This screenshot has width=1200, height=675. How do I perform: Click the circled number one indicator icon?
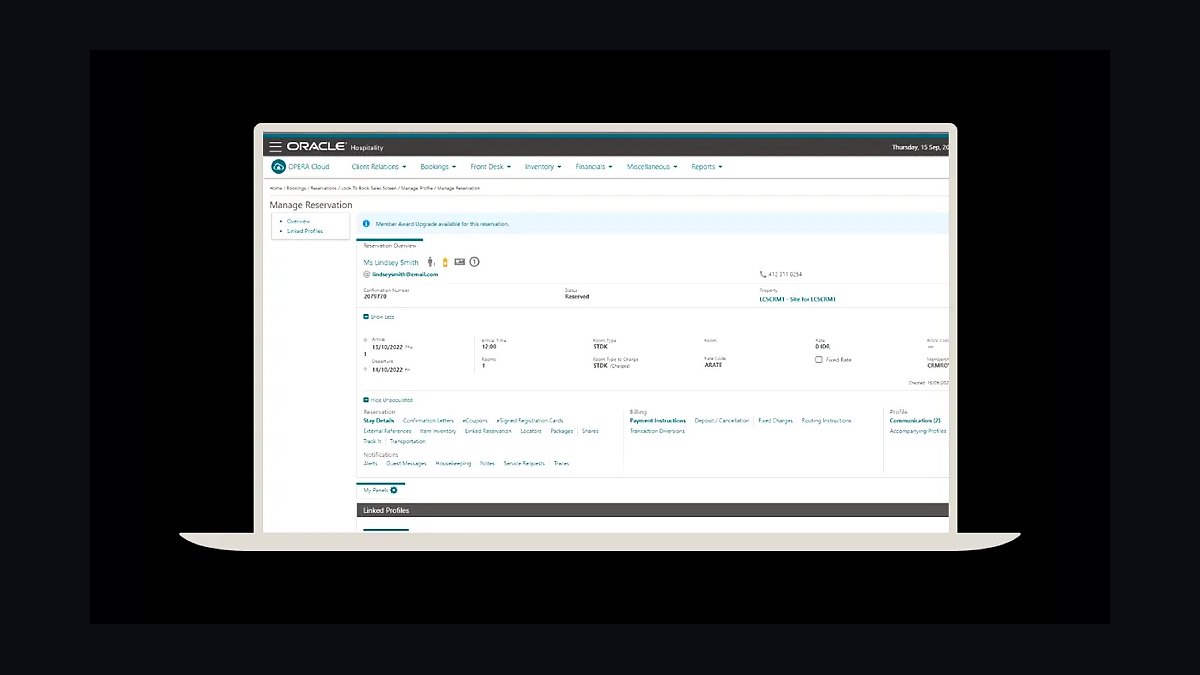(x=475, y=262)
